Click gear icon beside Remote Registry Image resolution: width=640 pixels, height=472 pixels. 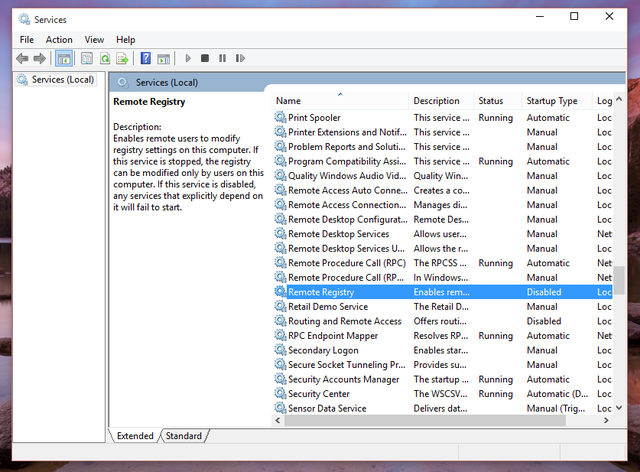[280, 292]
